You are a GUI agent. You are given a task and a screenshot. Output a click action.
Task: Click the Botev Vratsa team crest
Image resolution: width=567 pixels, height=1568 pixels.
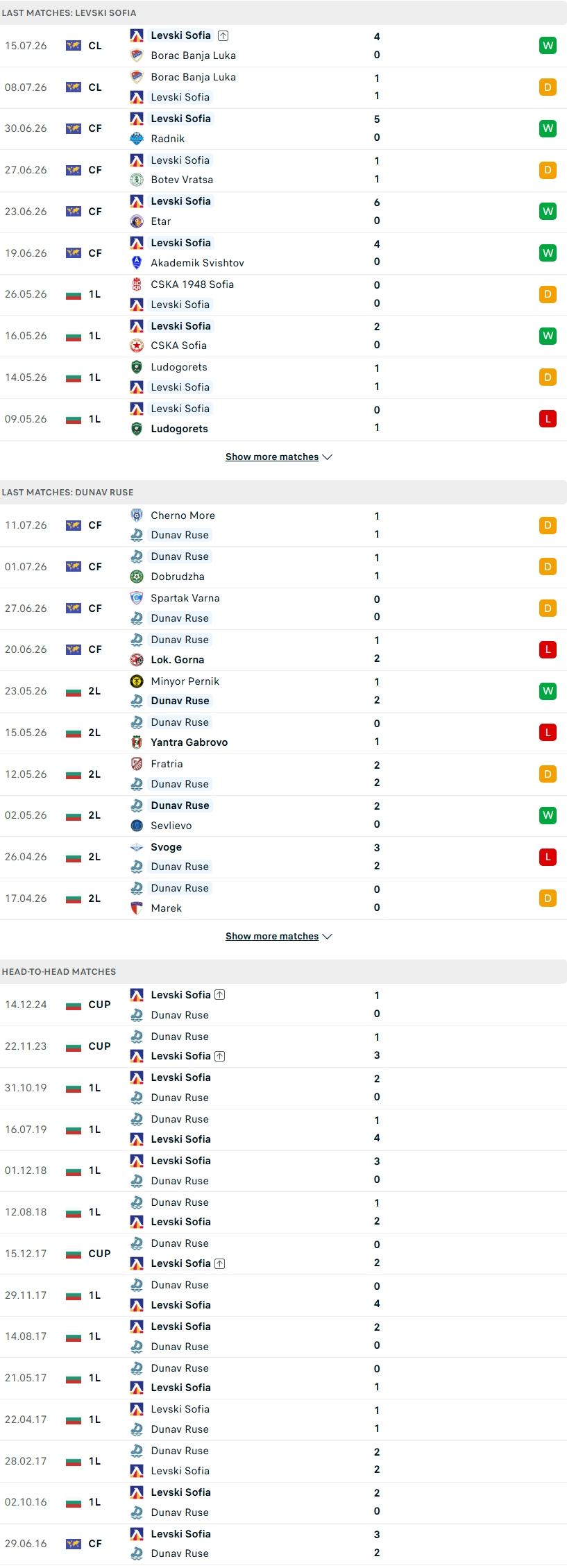(x=137, y=180)
